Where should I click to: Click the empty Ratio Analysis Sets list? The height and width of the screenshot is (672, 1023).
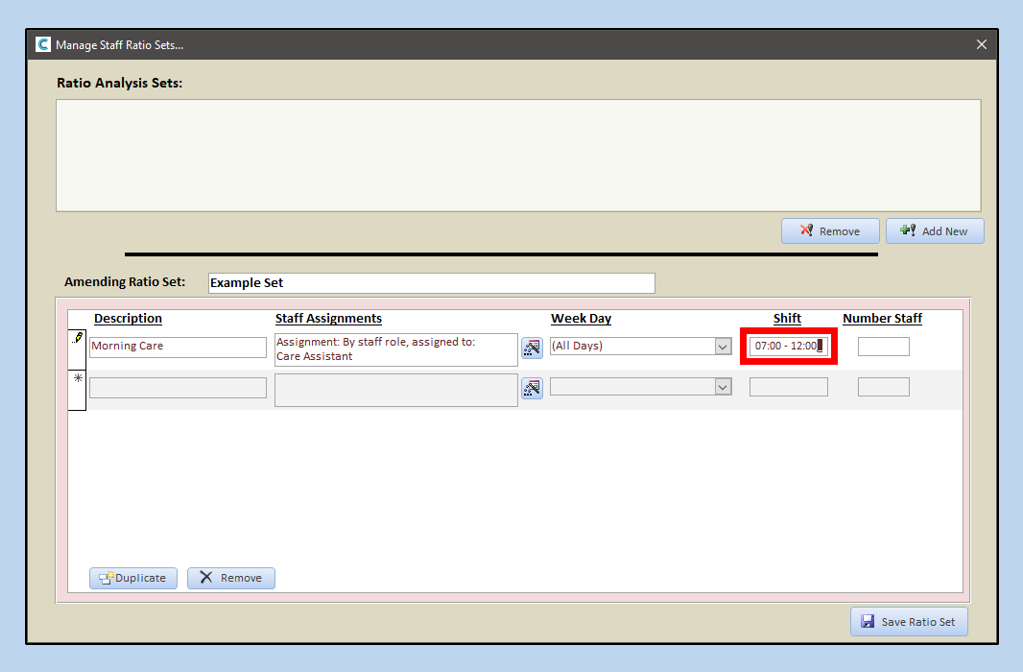[518, 155]
